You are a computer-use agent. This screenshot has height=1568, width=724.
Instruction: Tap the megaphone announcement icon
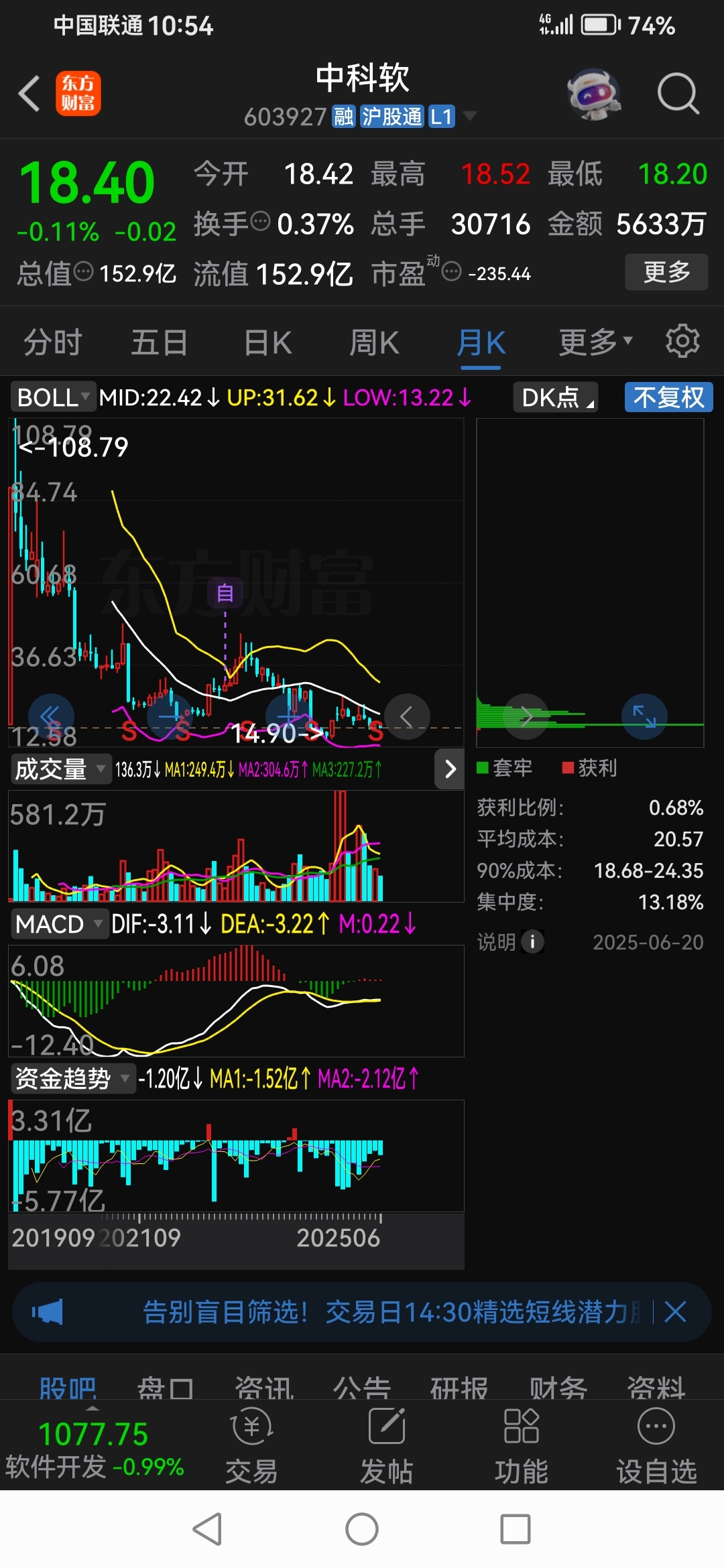(48, 1312)
